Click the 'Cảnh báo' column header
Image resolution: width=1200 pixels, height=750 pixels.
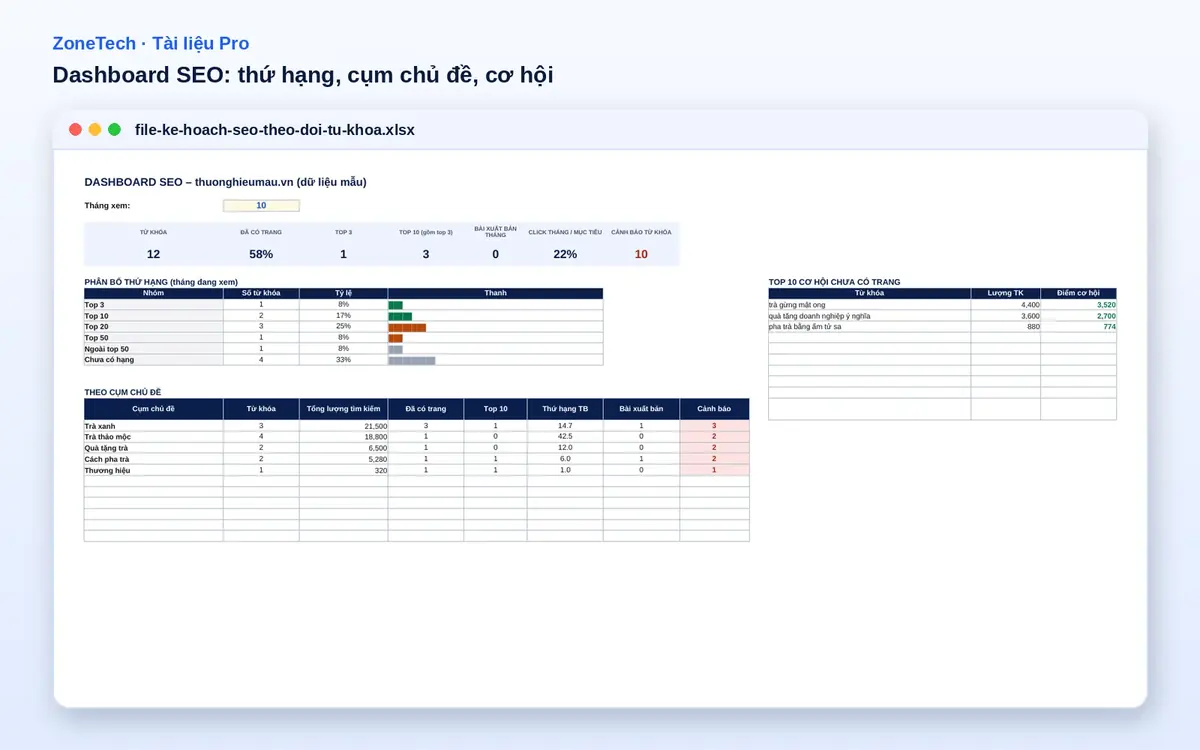click(x=714, y=409)
